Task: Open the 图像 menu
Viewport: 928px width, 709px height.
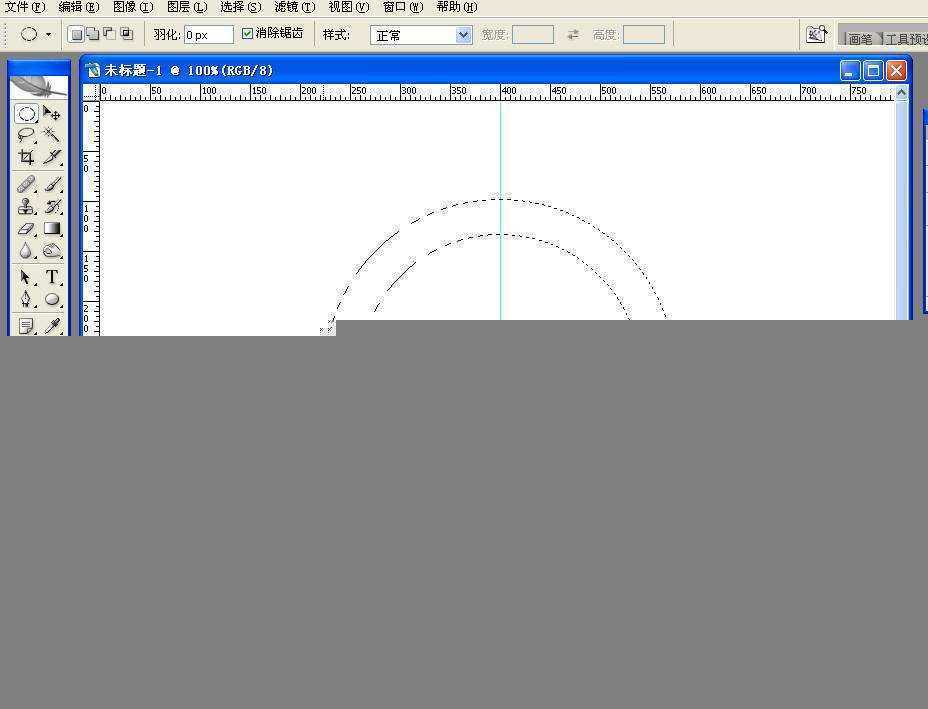Action: point(133,7)
